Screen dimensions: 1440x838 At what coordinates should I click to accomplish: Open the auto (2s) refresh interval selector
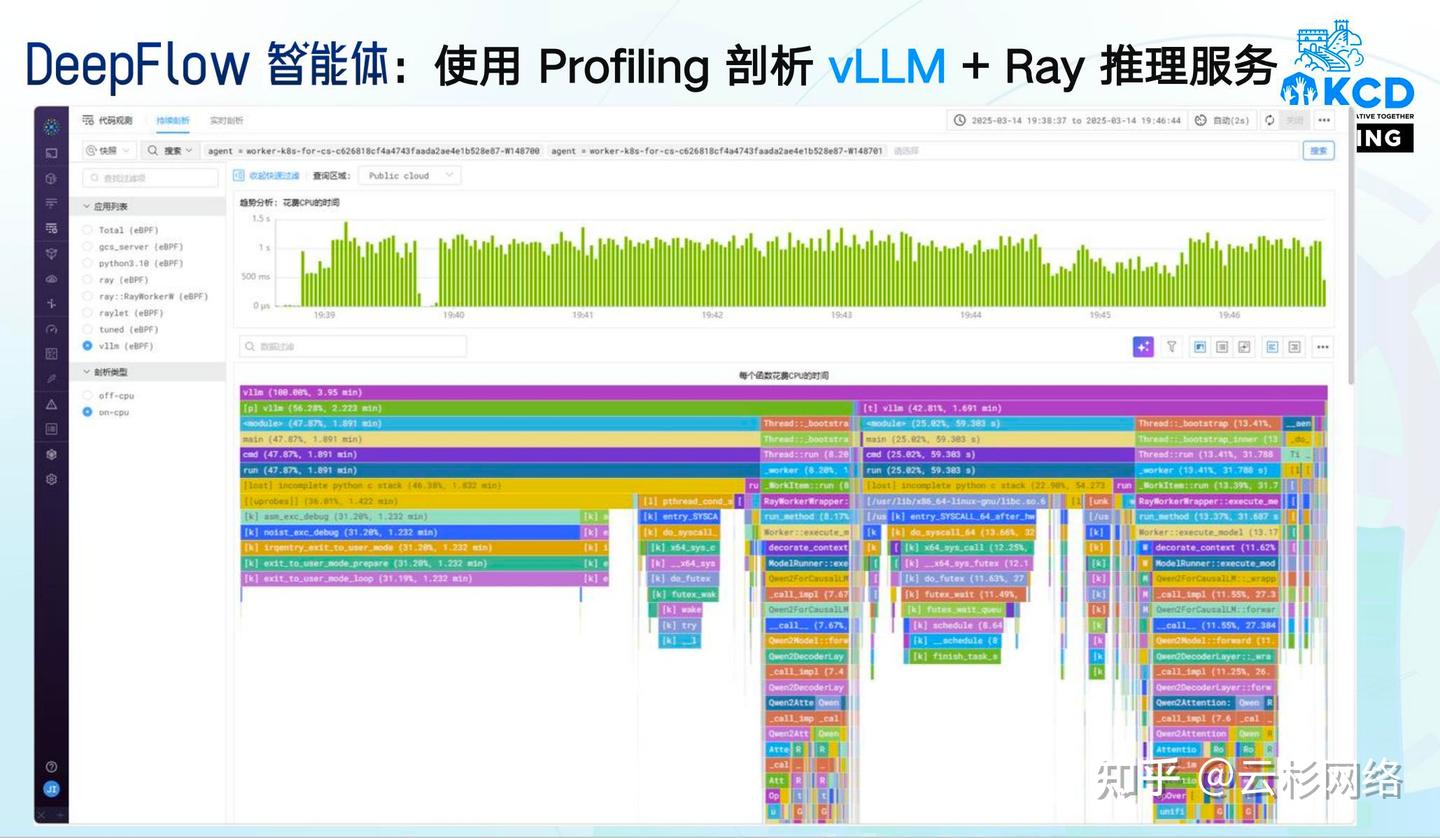click(1223, 120)
